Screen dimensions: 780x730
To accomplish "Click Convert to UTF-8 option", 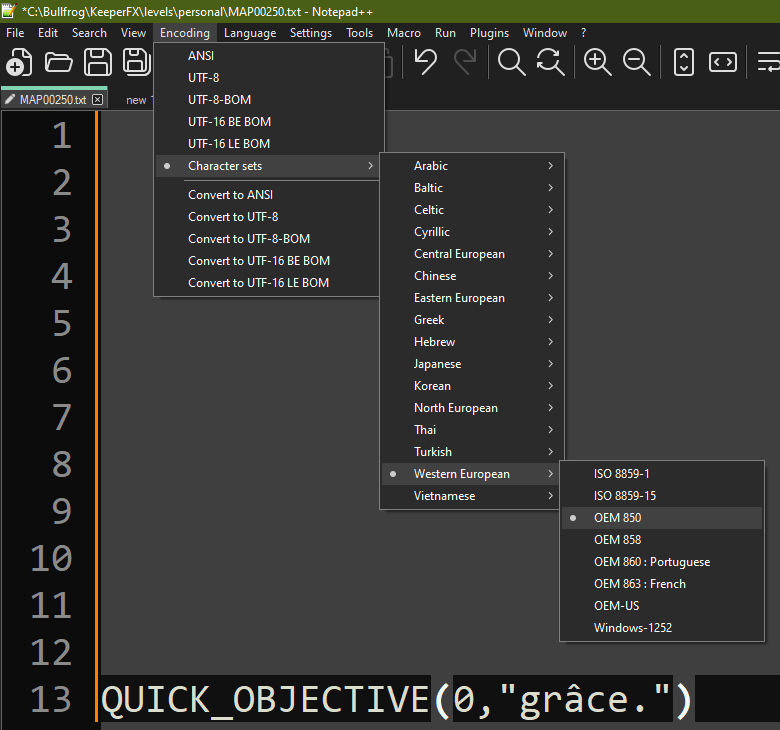I will click(x=233, y=217).
